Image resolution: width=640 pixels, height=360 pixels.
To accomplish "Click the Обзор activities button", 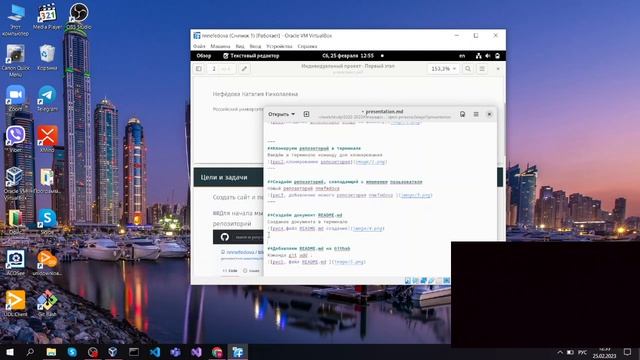I will pyautogui.click(x=204, y=56).
